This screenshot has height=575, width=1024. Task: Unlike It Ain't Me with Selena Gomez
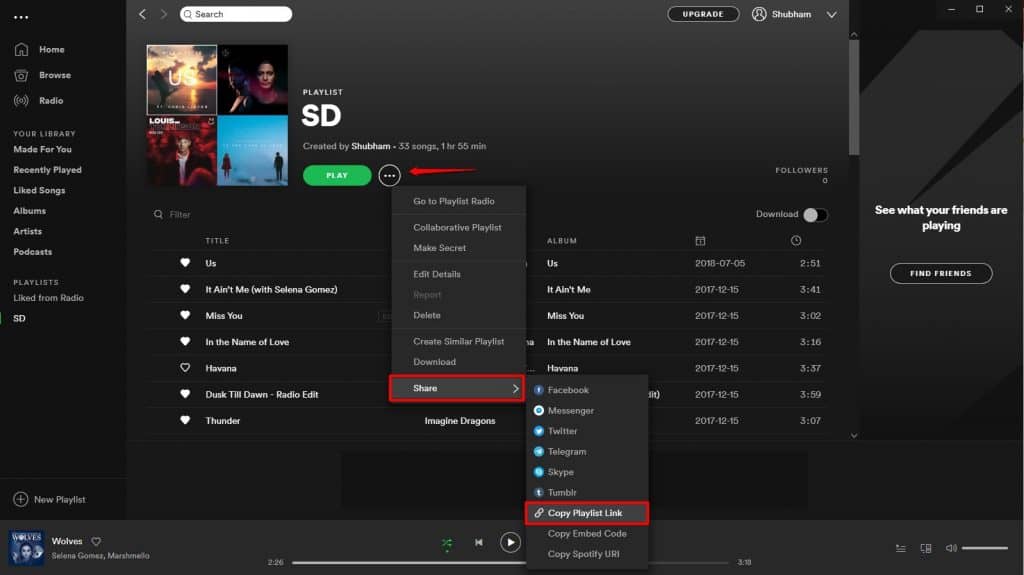[185, 289]
